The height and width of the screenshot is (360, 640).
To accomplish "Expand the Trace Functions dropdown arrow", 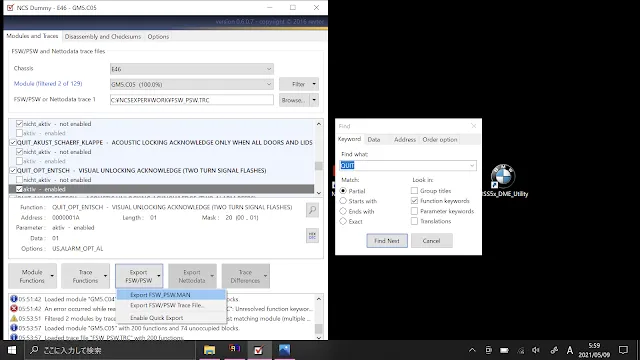I will [105, 276].
